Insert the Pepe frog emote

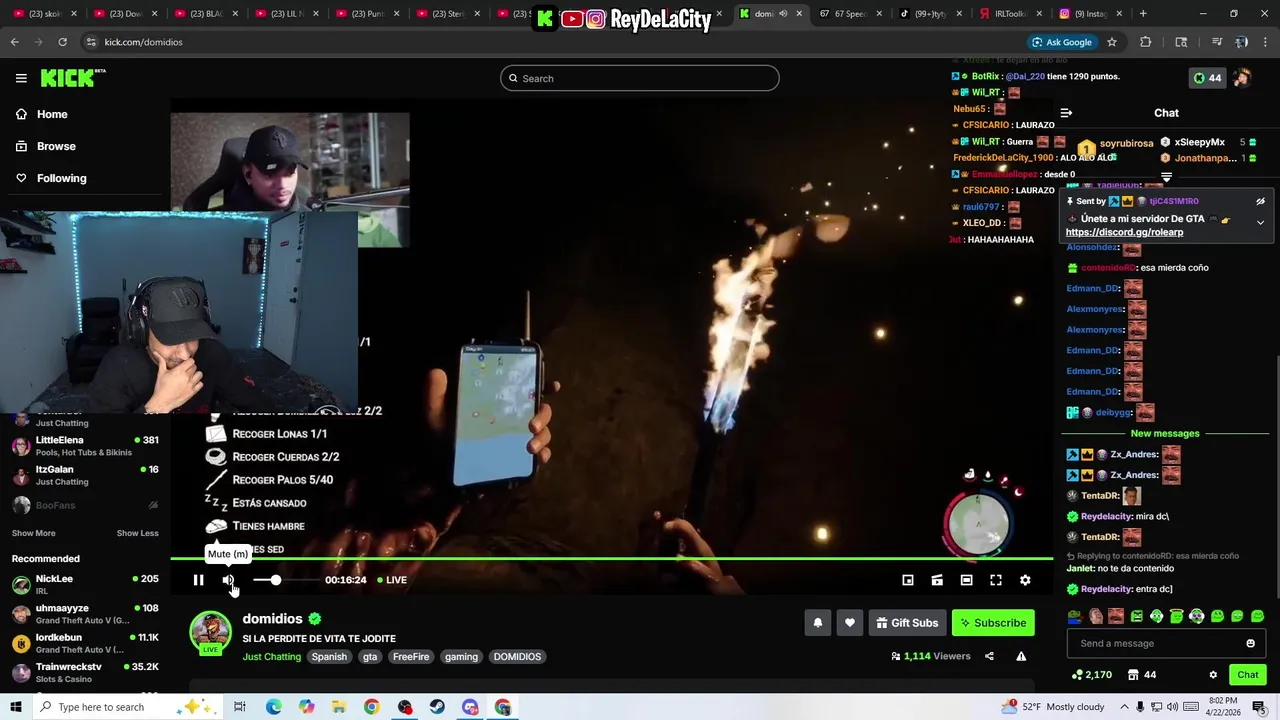1075,616
